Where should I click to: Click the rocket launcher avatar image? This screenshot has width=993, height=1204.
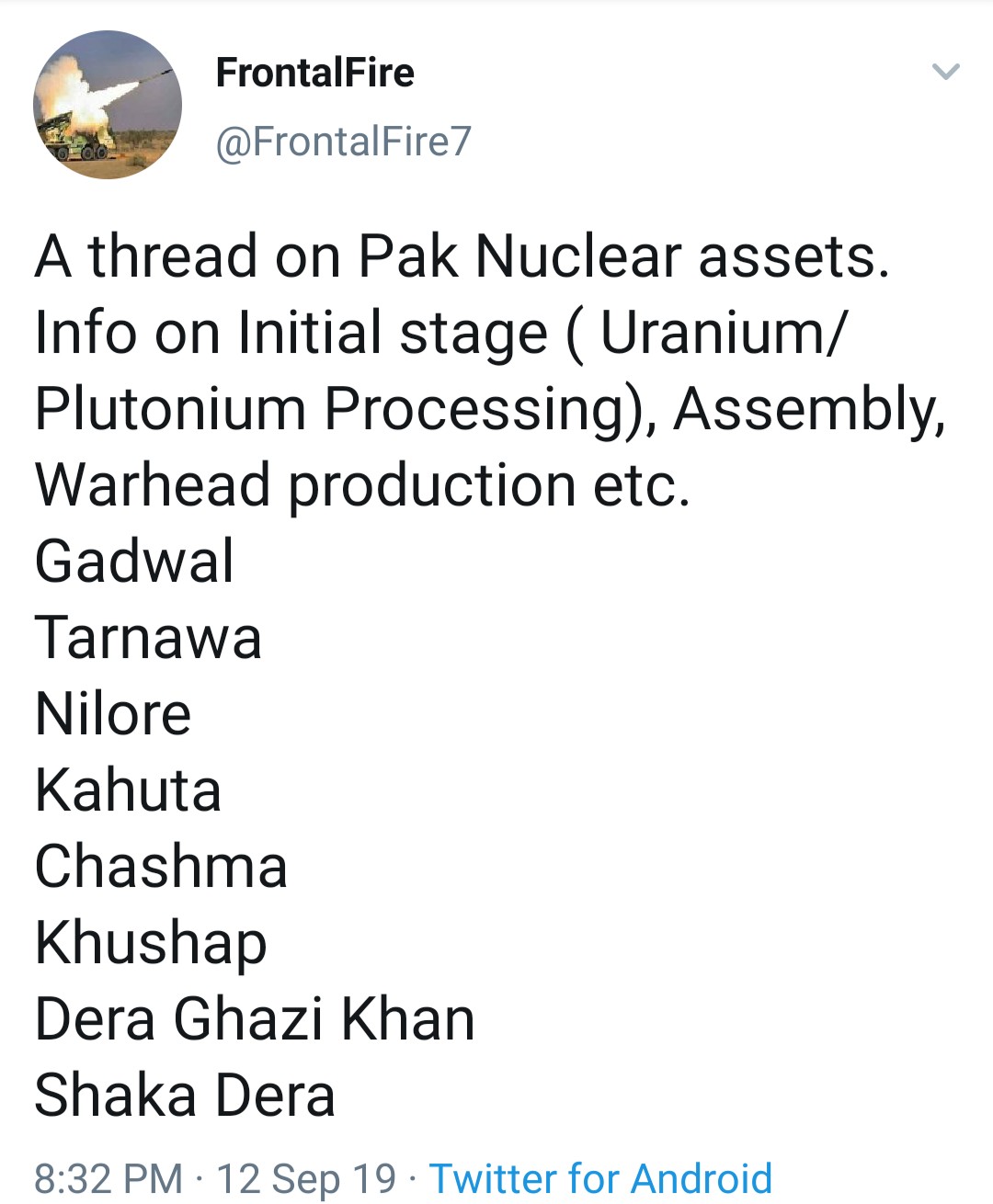point(108,105)
